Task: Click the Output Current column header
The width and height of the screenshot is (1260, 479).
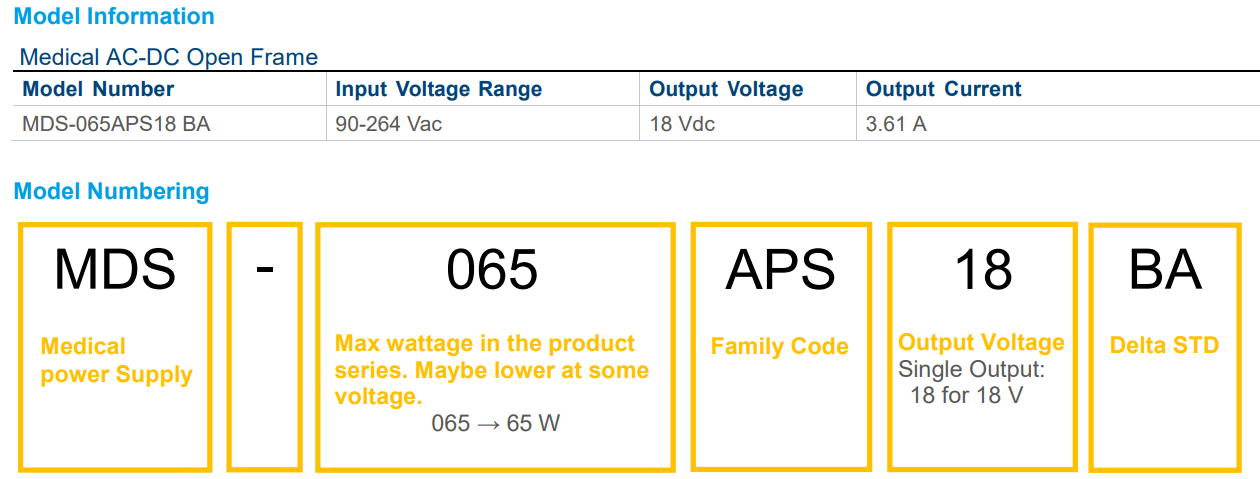Action: tap(943, 89)
